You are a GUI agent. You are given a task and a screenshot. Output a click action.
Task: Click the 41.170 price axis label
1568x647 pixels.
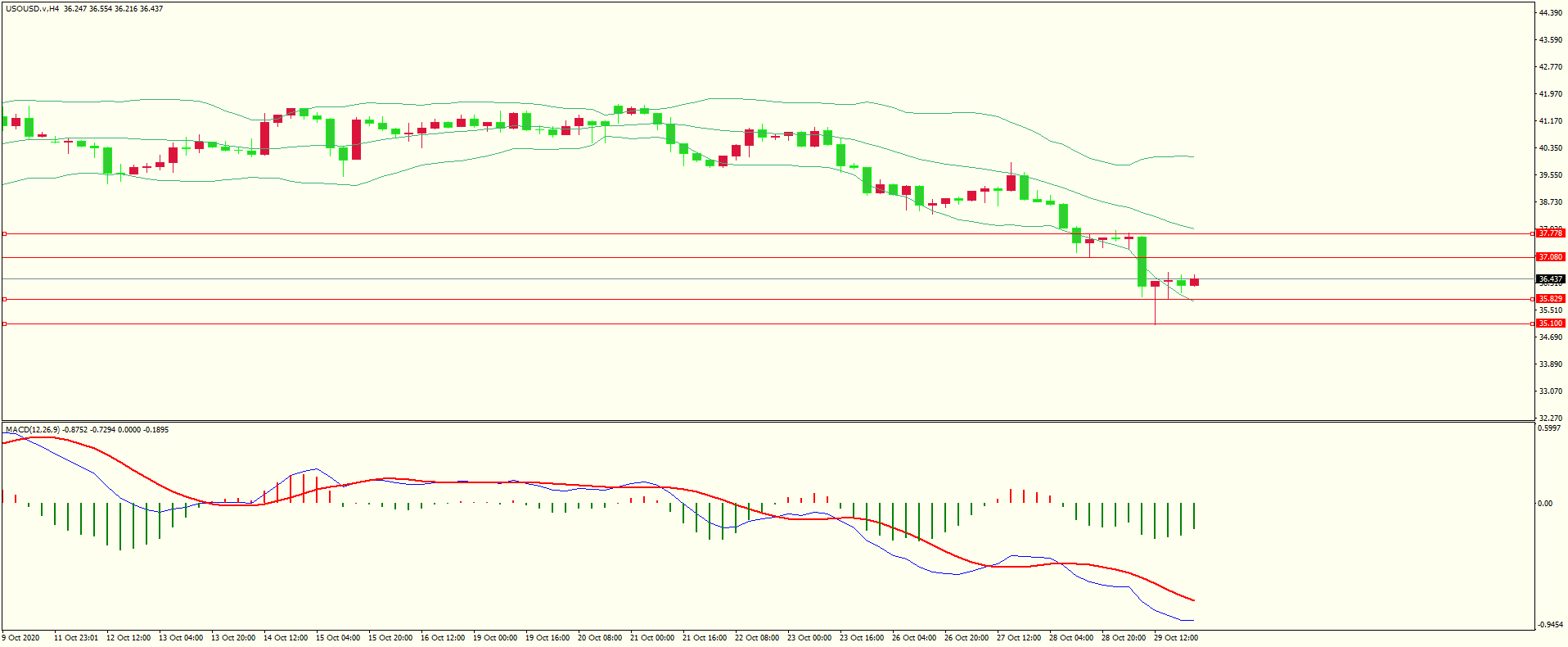(1551, 121)
